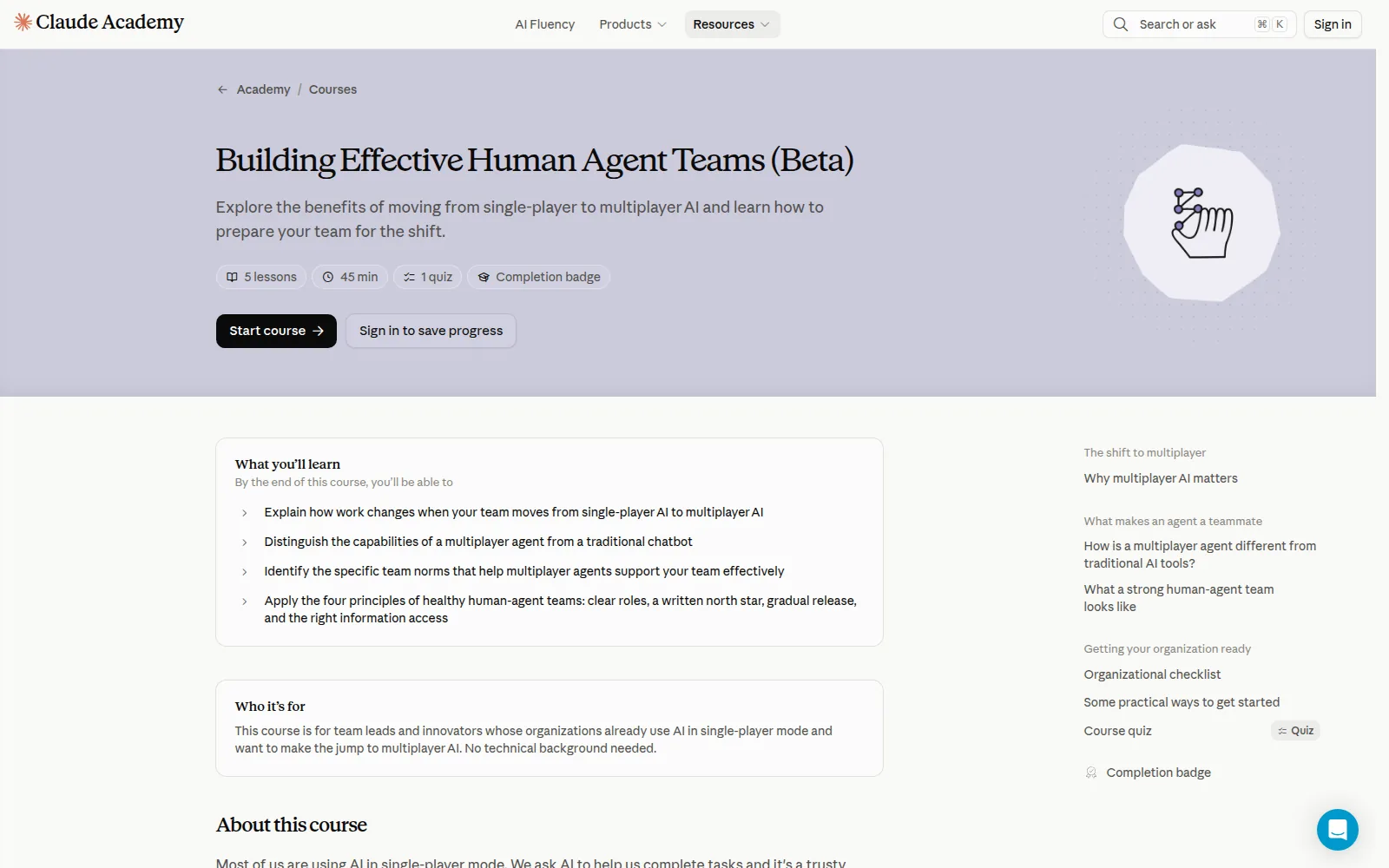
Task: Click the ⌘K shortcut hint in search
Action: coord(1271,24)
